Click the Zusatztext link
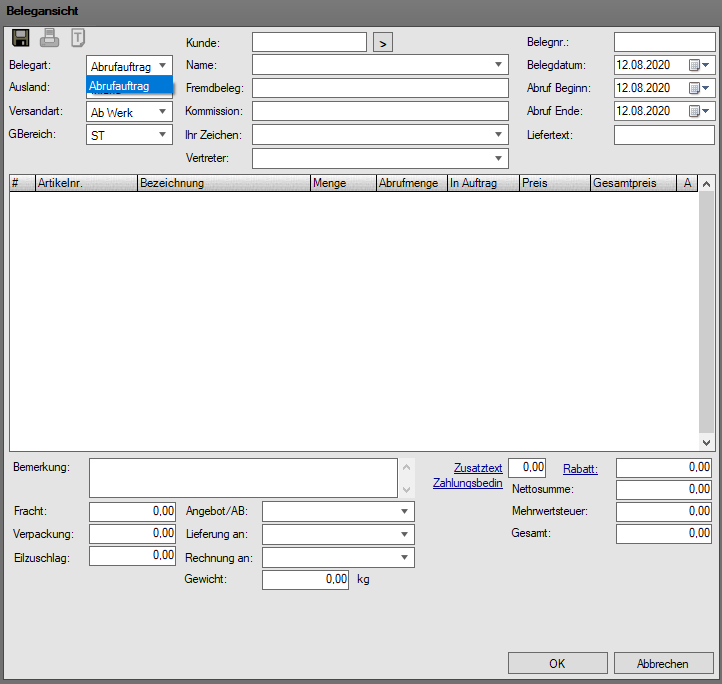The image size is (722, 684). pyautogui.click(x=478, y=468)
